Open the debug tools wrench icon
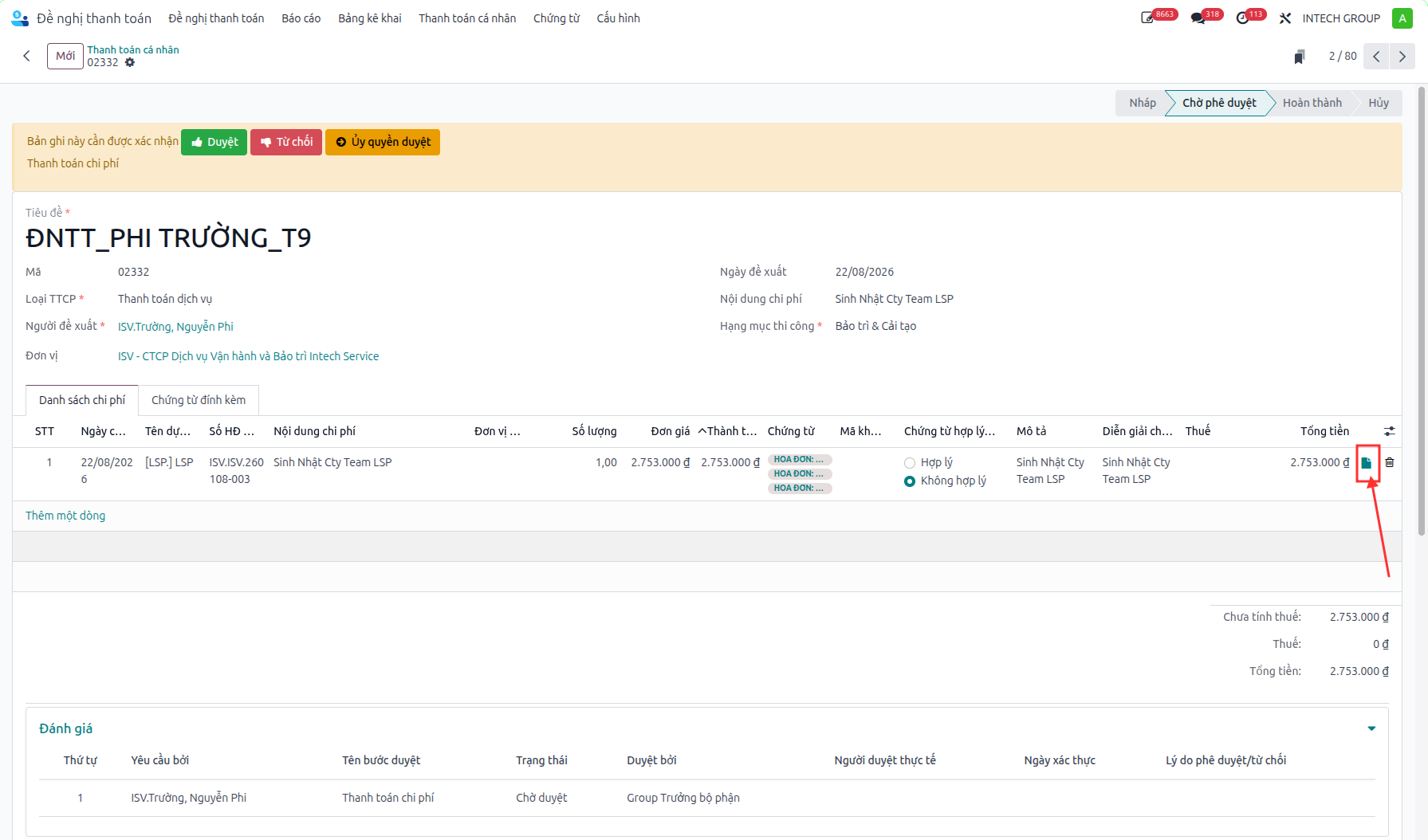 click(1285, 18)
